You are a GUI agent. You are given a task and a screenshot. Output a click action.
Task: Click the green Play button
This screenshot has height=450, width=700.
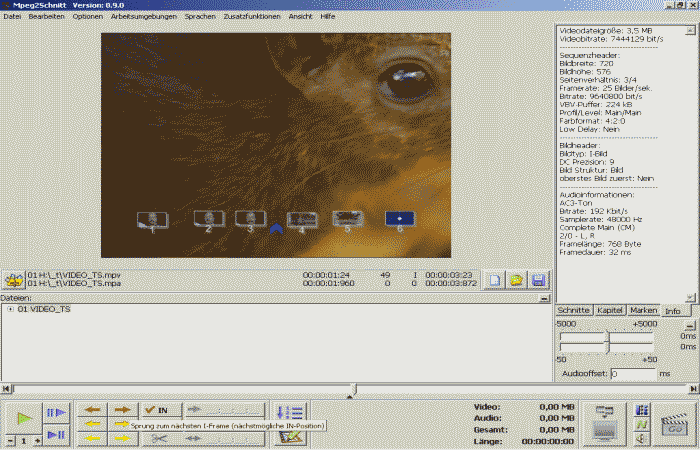click(24, 417)
